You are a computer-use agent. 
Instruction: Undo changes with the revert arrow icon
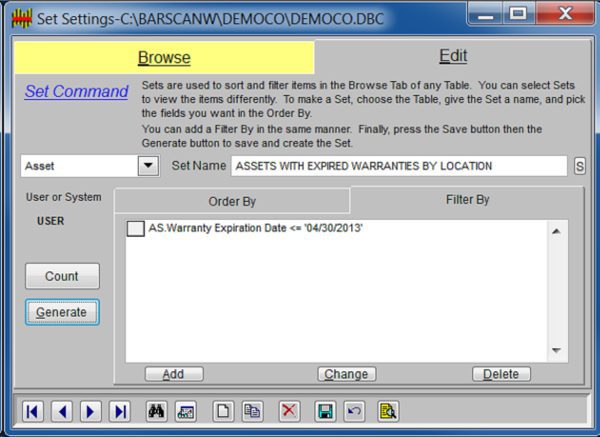tap(354, 411)
